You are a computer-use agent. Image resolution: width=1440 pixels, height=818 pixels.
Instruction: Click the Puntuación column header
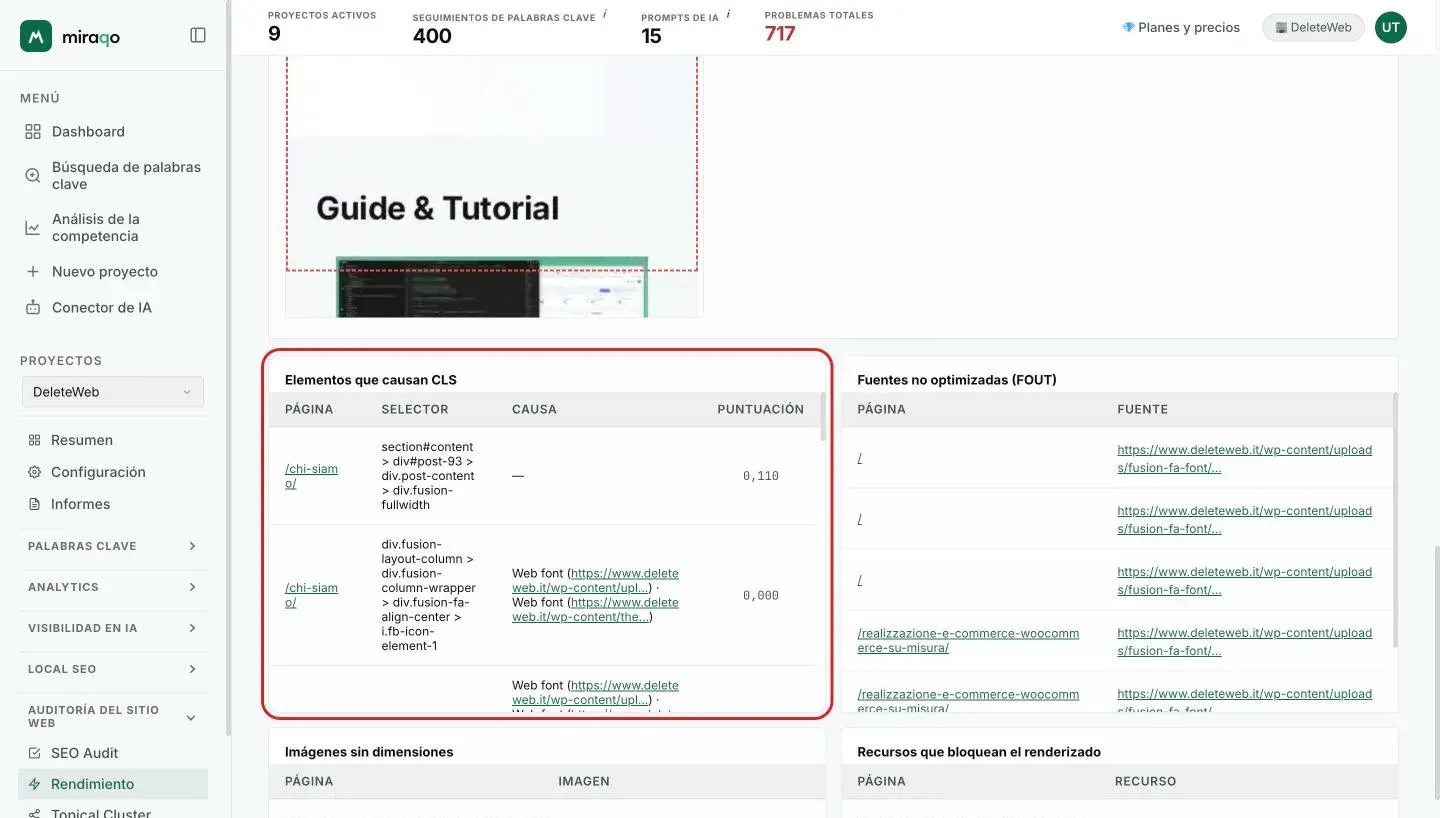tap(760, 409)
